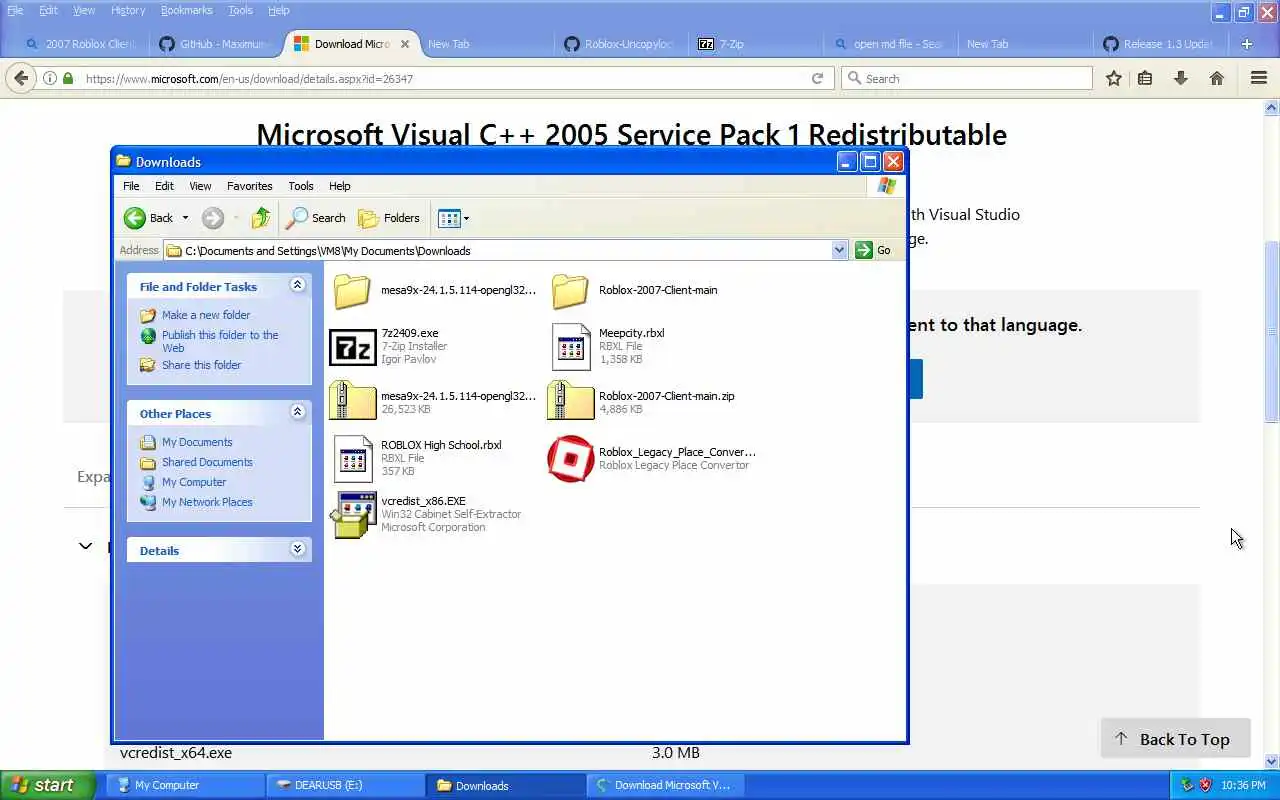Click the Back To Top button
Screen dimensions: 1280x800
pos(1175,739)
